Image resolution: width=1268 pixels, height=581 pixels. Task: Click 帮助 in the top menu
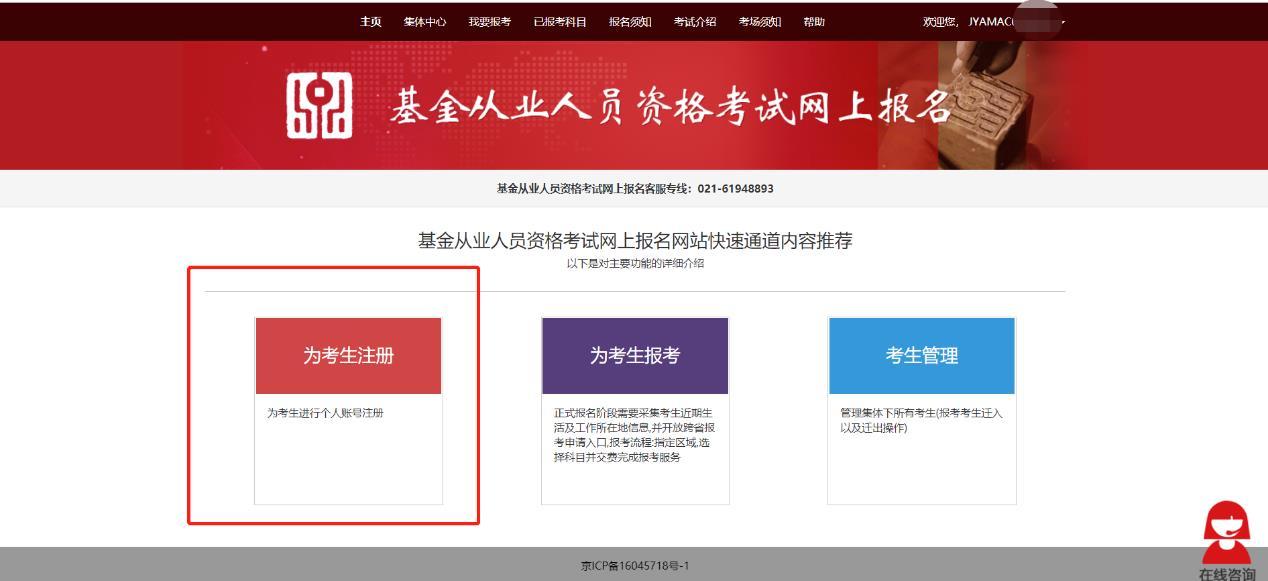tap(814, 22)
